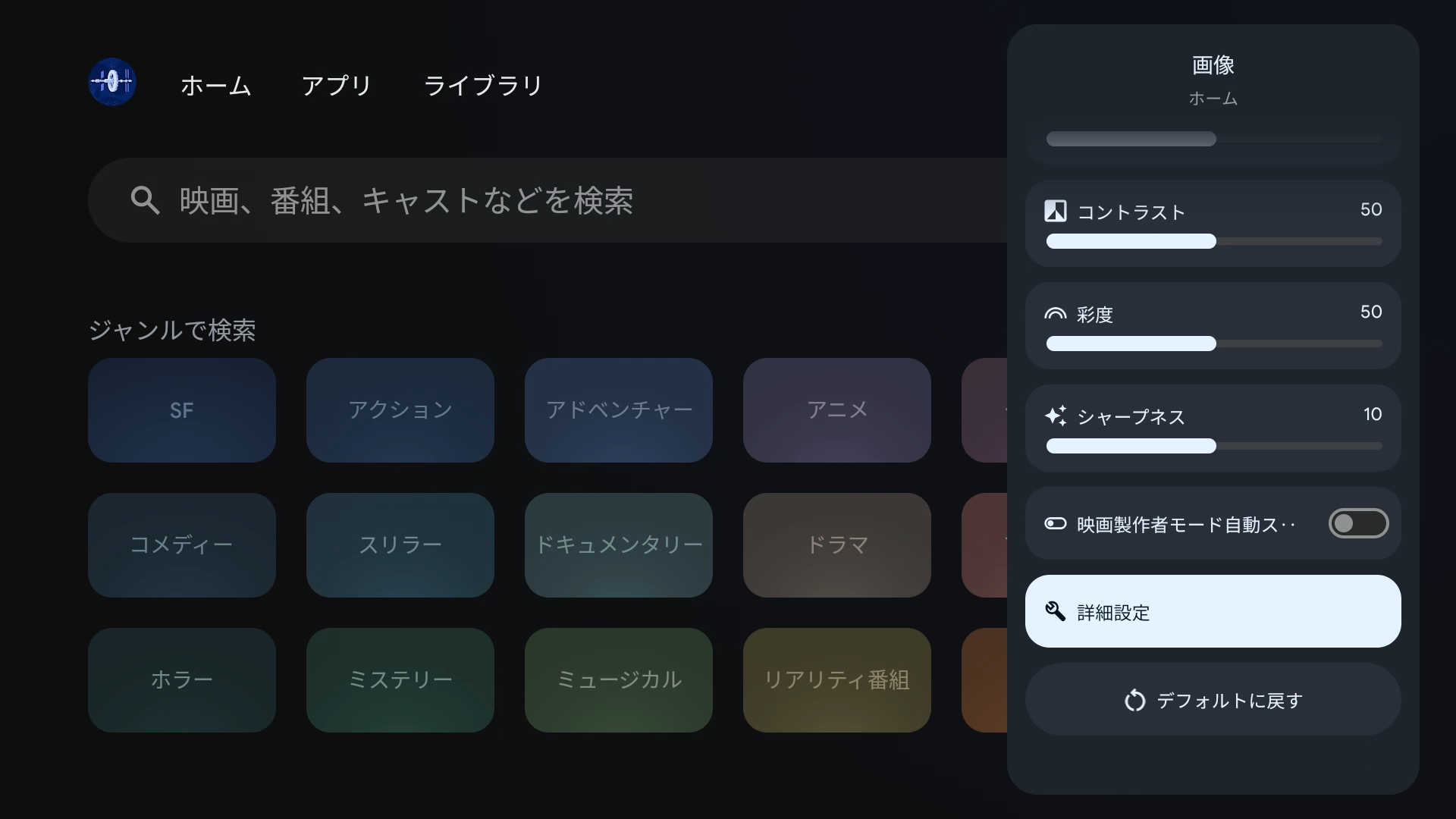Open 詳細設定 advanced picture settings
This screenshot has height=819, width=1456.
(x=1212, y=611)
